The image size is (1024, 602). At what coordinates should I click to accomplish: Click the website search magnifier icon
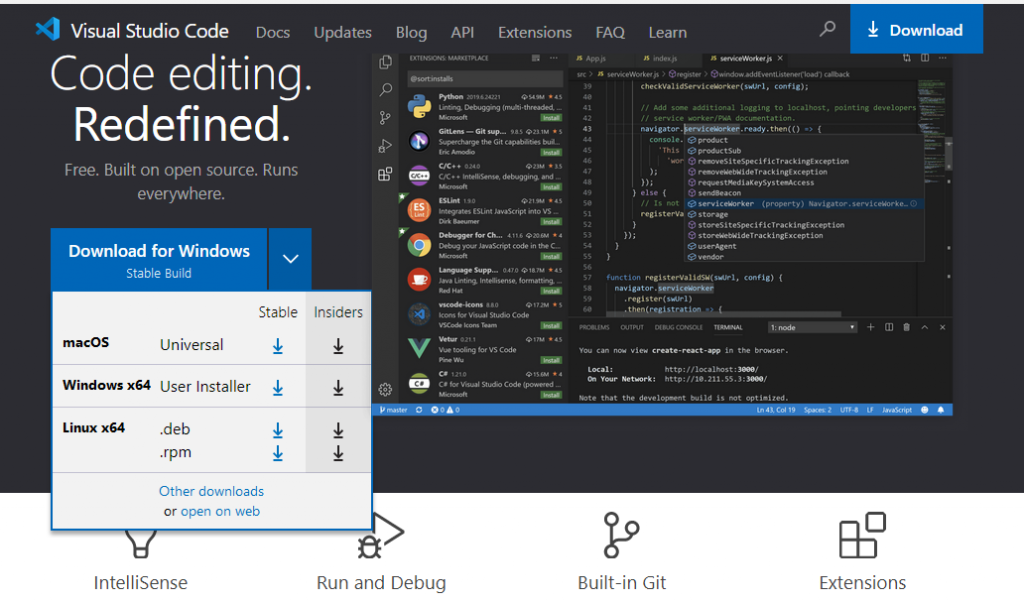pos(826,29)
